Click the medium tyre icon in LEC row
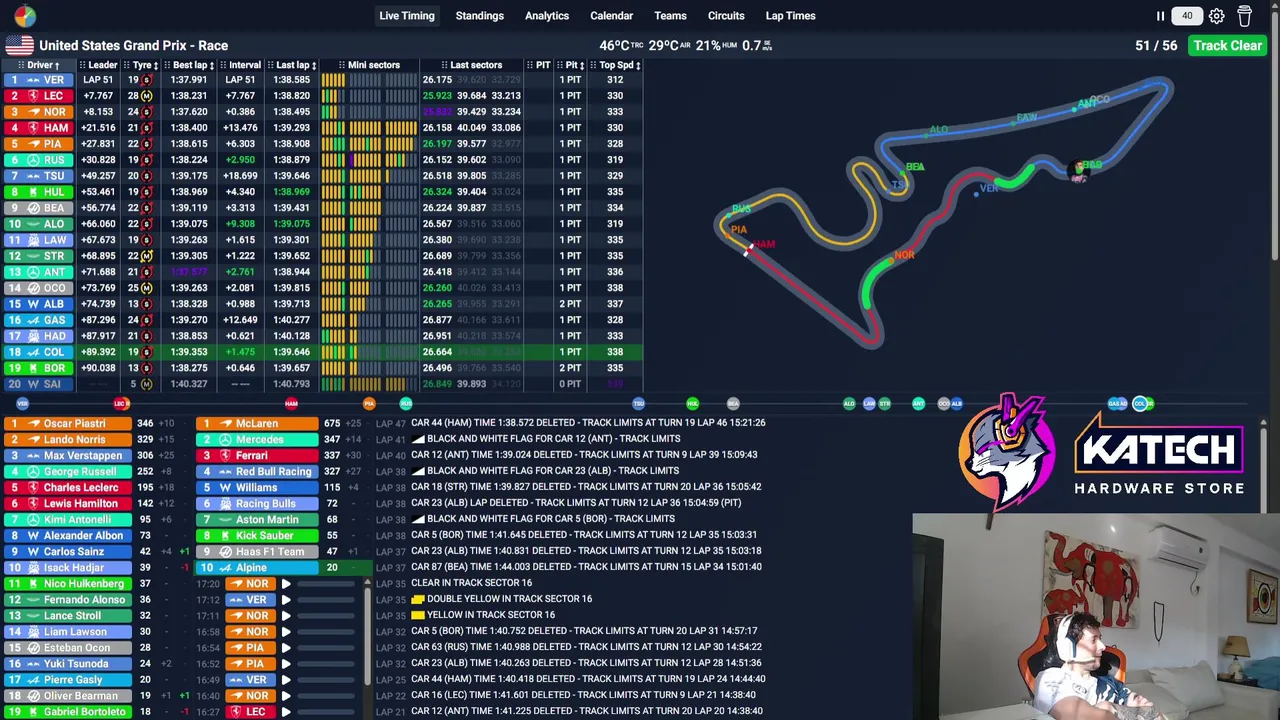 [146, 96]
